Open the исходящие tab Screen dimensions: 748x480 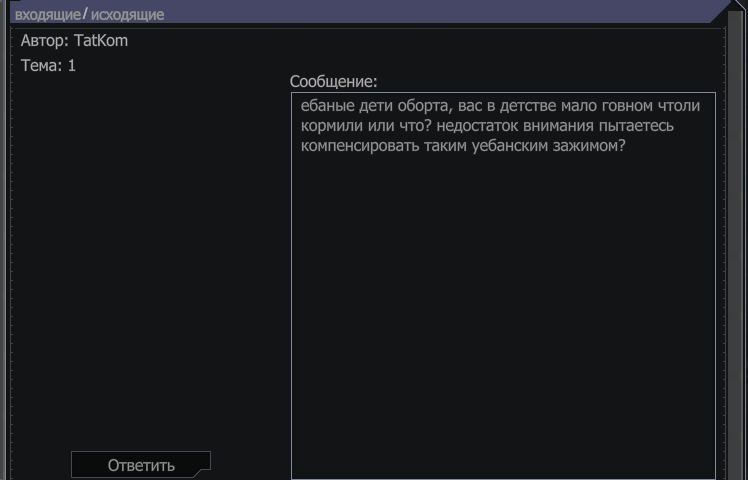pos(127,15)
